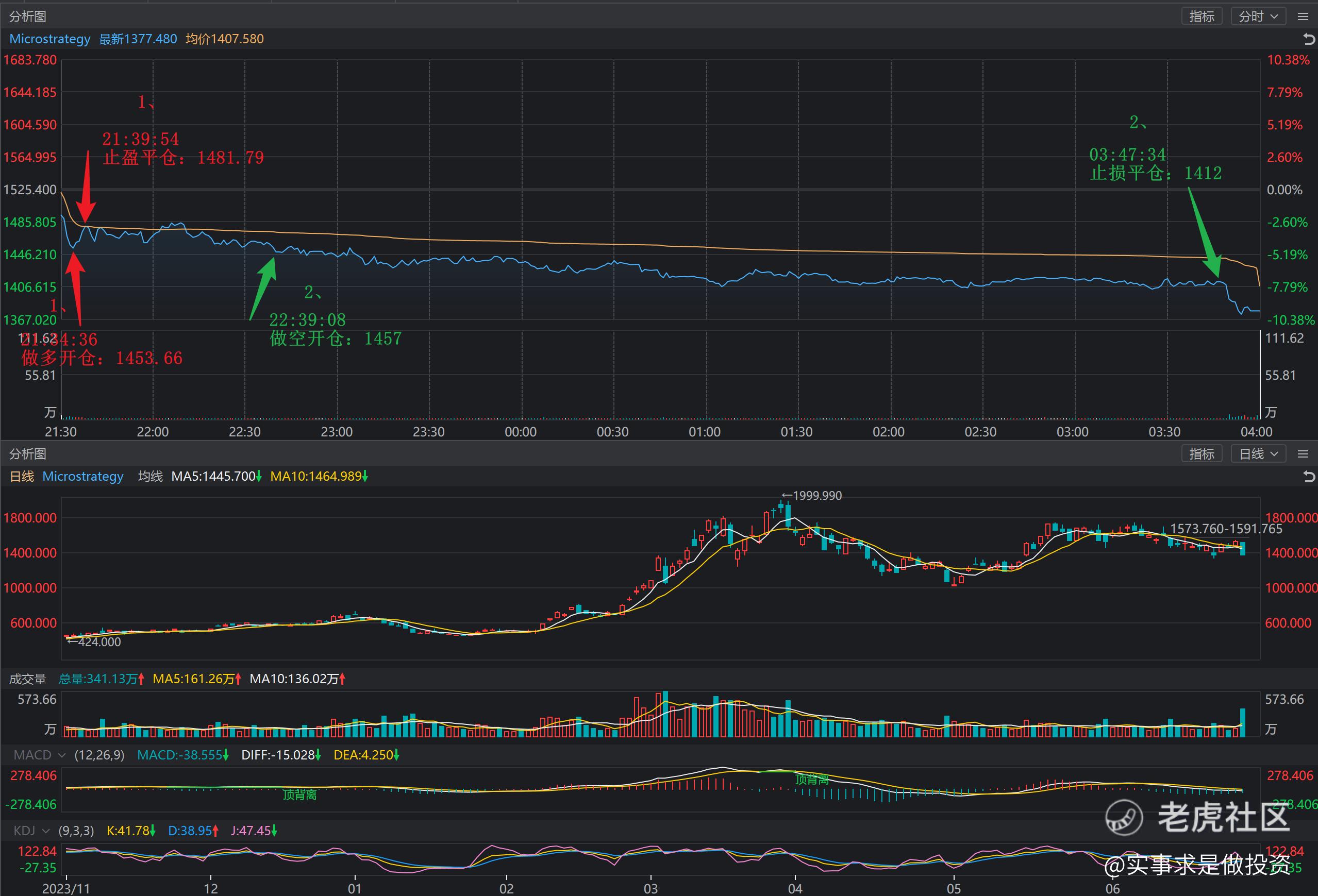Image resolution: width=1318 pixels, height=896 pixels.
Task: Click the DIFF:-15.028 value label
Action: point(281,755)
